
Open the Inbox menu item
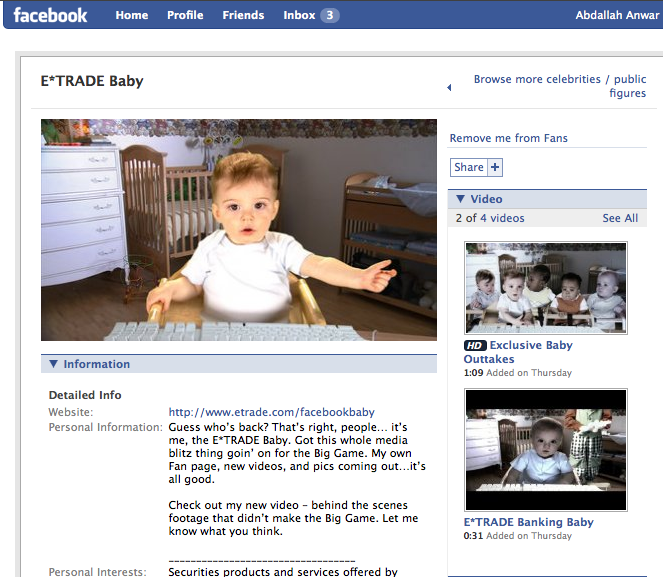point(299,15)
